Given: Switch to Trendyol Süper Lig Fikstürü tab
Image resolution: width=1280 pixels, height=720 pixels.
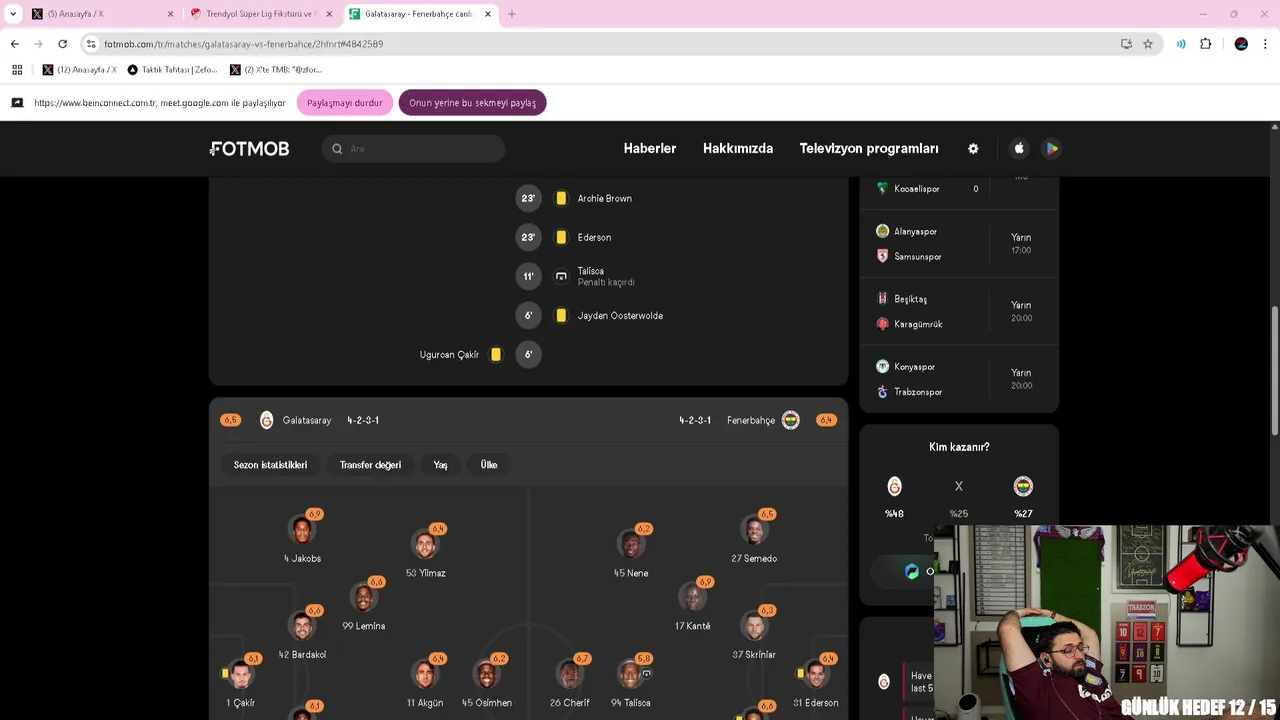Looking at the screenshot, I should point(260,14).
